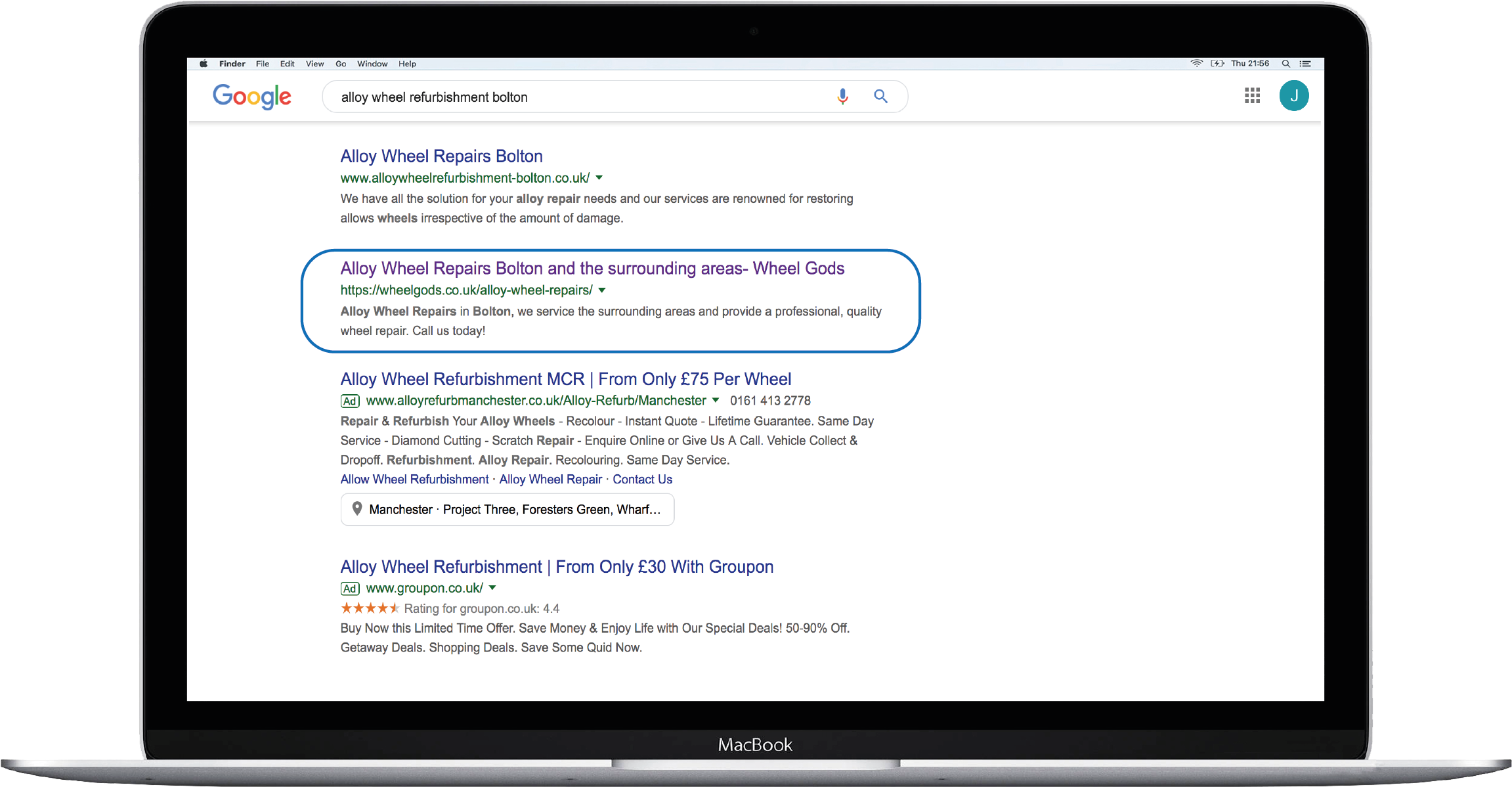Click the battery charging icon

[x=1217, y=64]
